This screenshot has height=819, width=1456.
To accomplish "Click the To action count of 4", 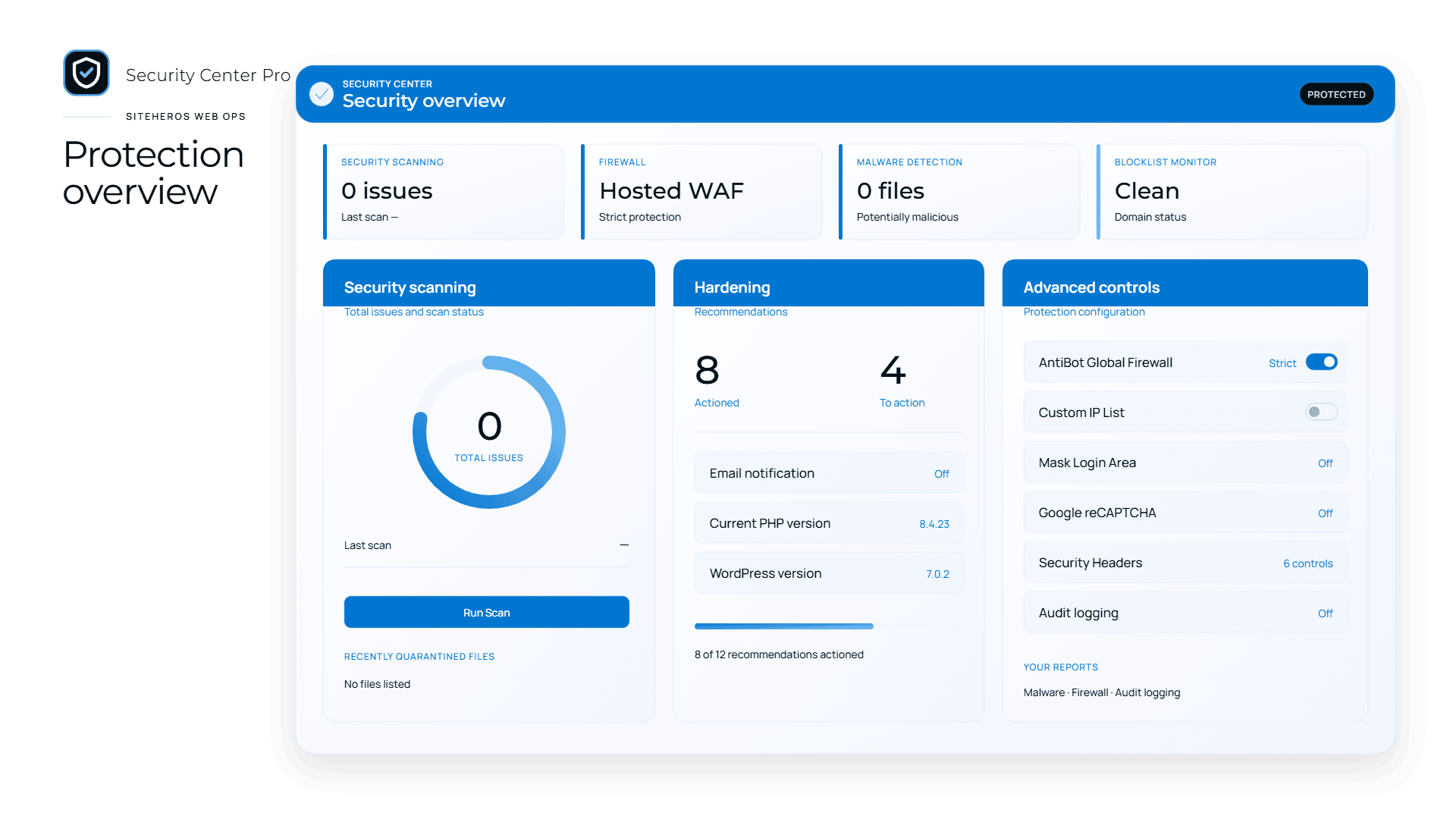I will tap(893, 370).
